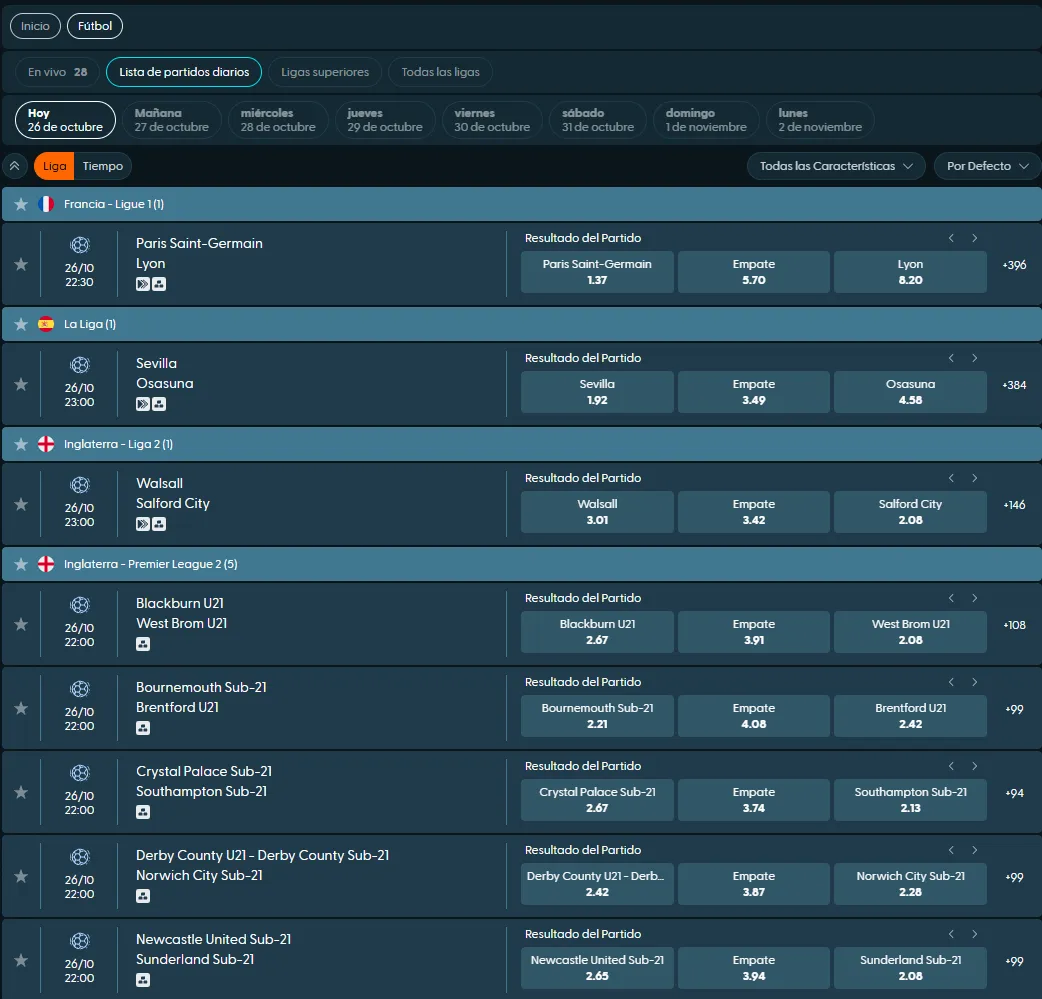This screenshot has height=999, width=1042.
Task: Show next market for Newcastle United Sub-21 match
Action: pyautogui.click(x=974, y=935)
